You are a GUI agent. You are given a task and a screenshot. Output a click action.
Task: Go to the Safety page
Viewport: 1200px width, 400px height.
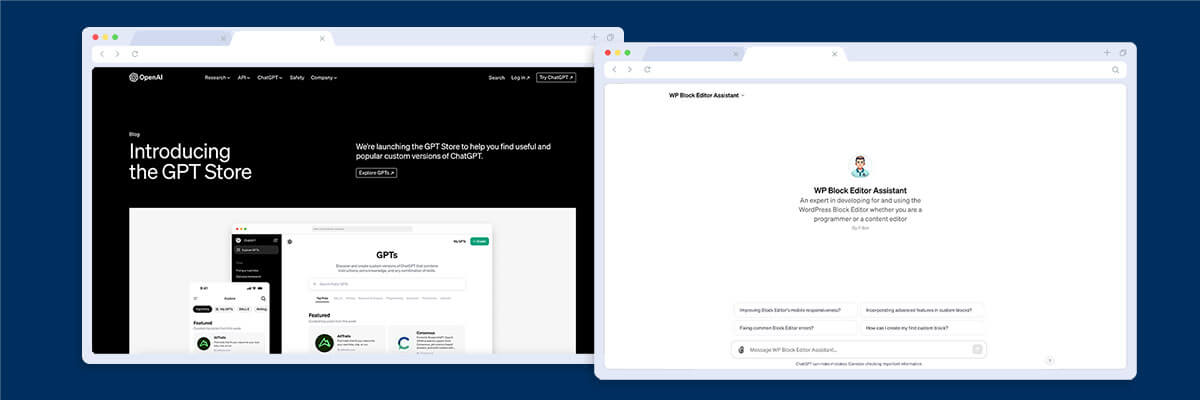(297, 77)
